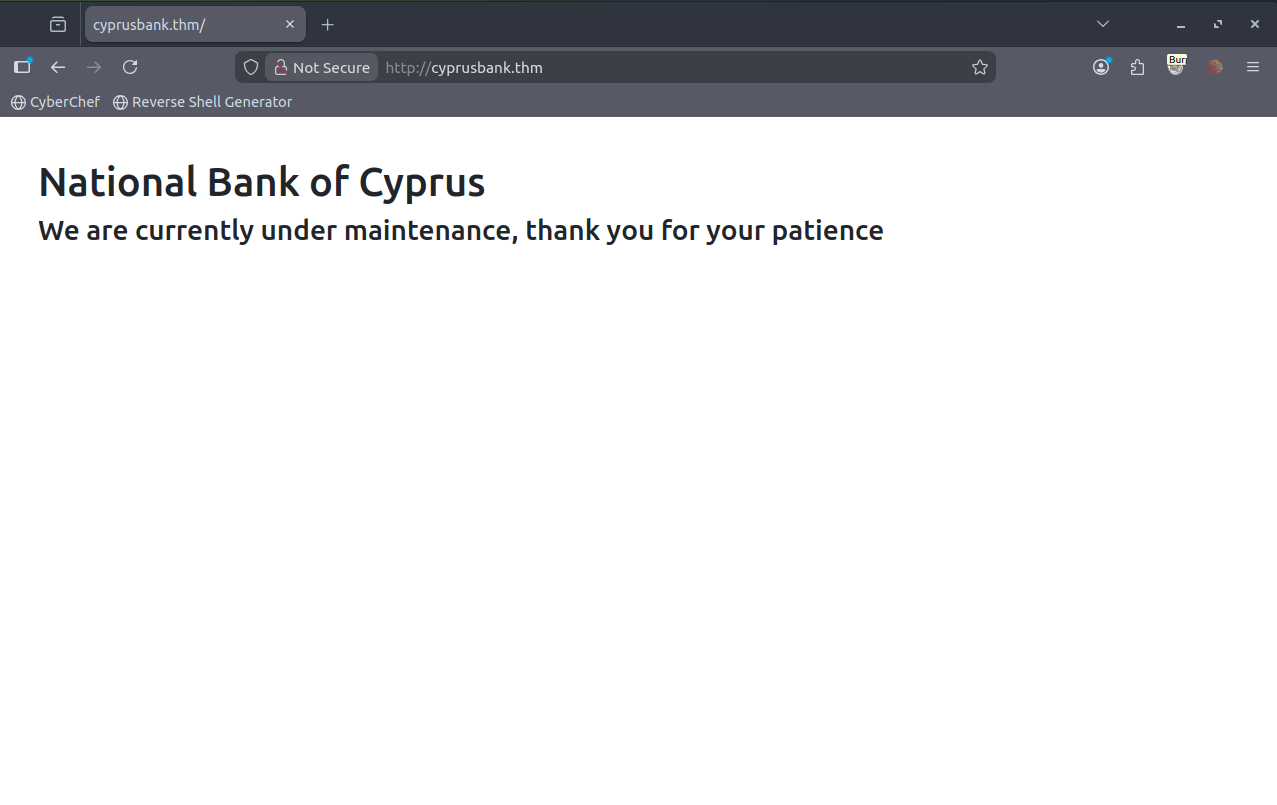1277x805 pixels.
Task: Open a new tab with plus button
Action: point(327,25)
